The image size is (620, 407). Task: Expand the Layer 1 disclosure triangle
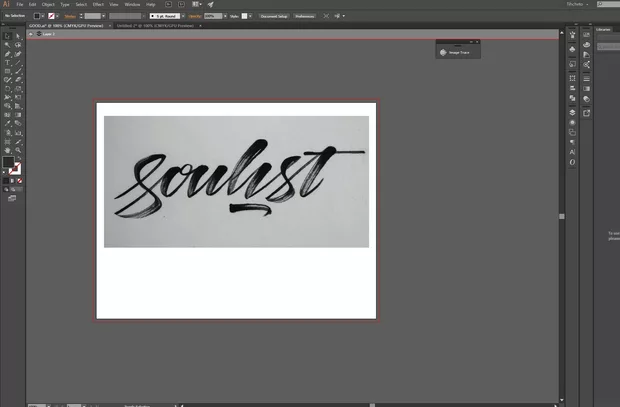pos(39,33)
